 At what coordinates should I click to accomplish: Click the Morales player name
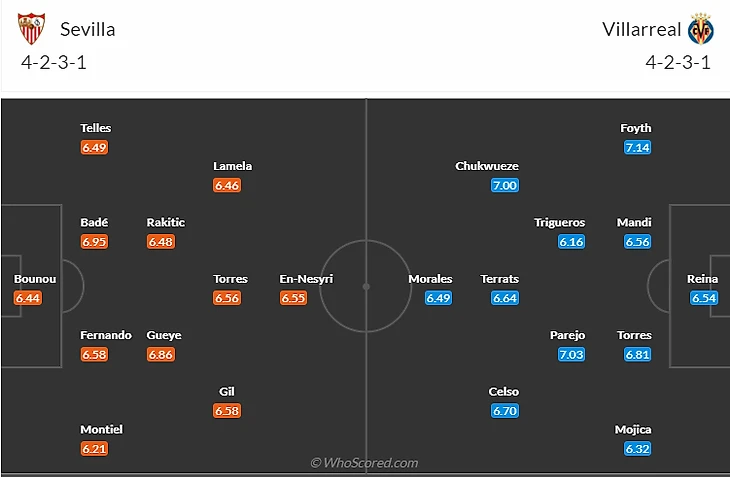[430, 279]
